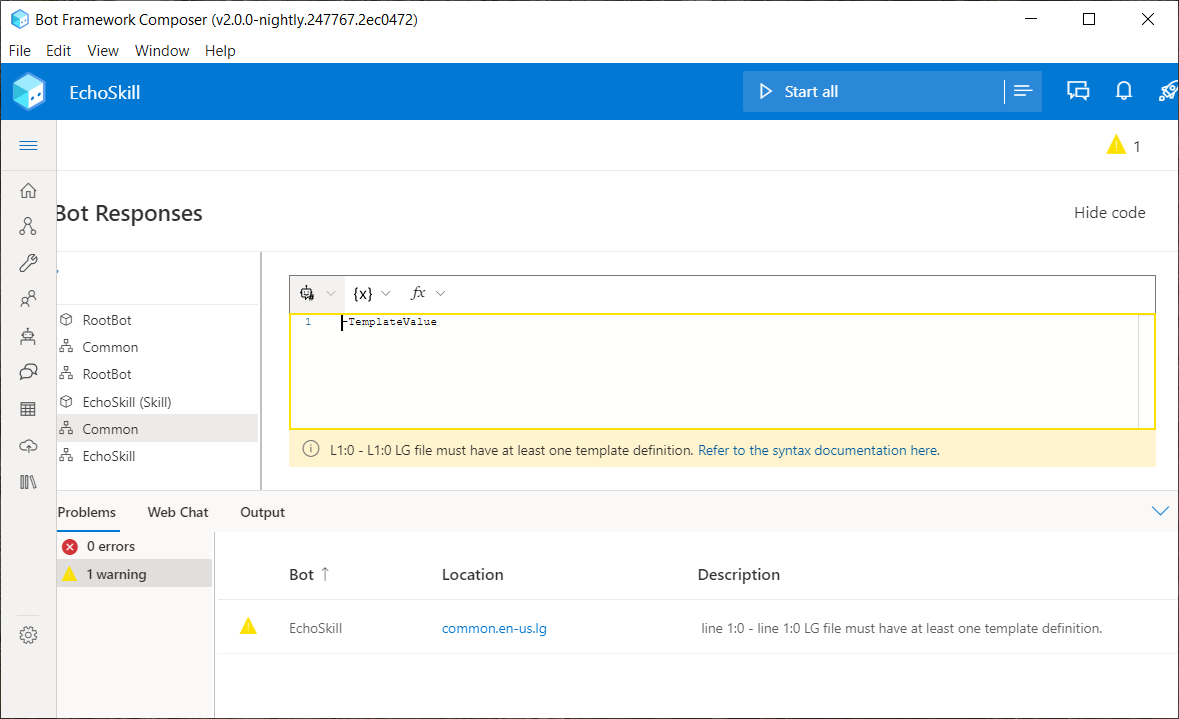Open Bot Responses via the robot icon
Viewport: 1179px width, 719px height.
point(29,336)
